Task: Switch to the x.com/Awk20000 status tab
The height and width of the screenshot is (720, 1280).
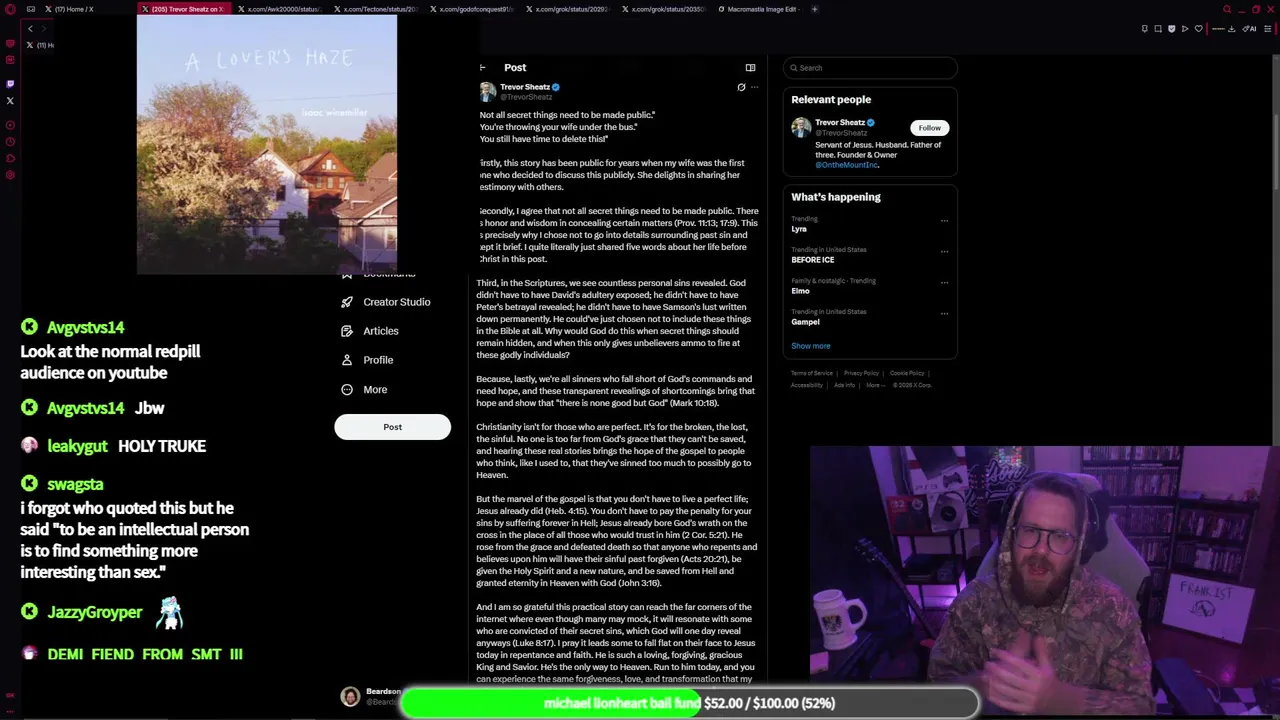Action: pyautogui.click(x=278, y=9)
